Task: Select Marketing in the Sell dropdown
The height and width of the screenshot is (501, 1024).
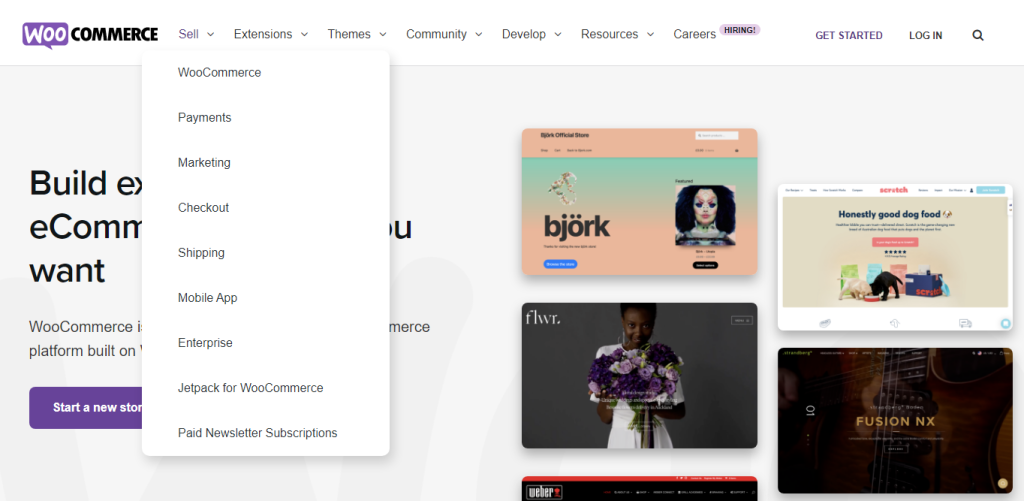Action: (x=204, y=163)
